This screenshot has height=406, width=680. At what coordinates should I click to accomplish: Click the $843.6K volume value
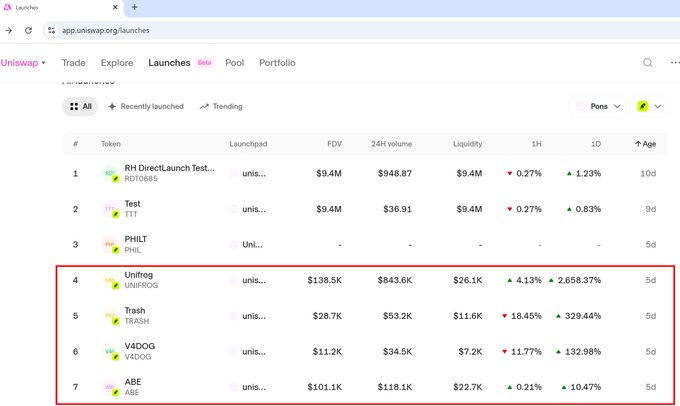pos(395,280)
